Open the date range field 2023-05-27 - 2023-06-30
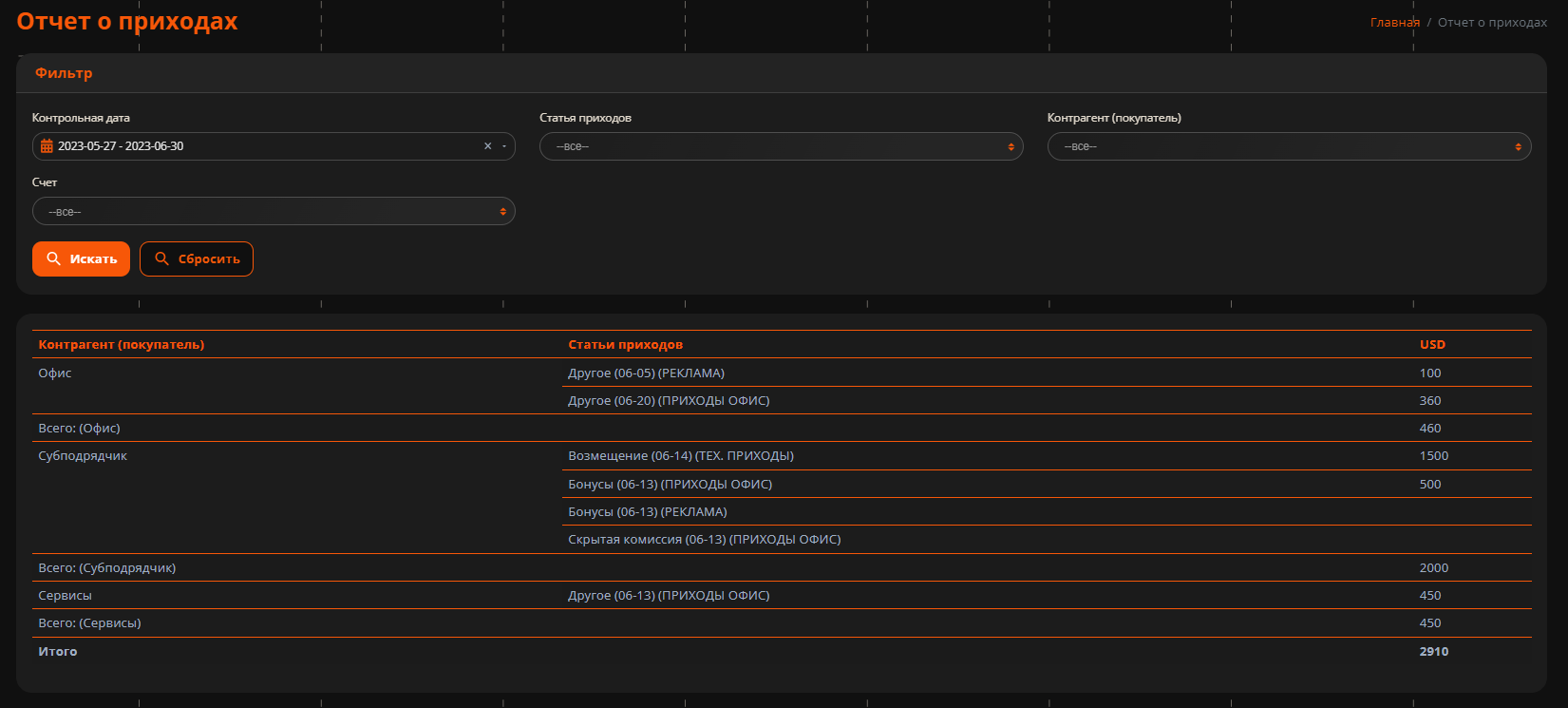Screen dimensions: 1568x708 coord(274,146)
